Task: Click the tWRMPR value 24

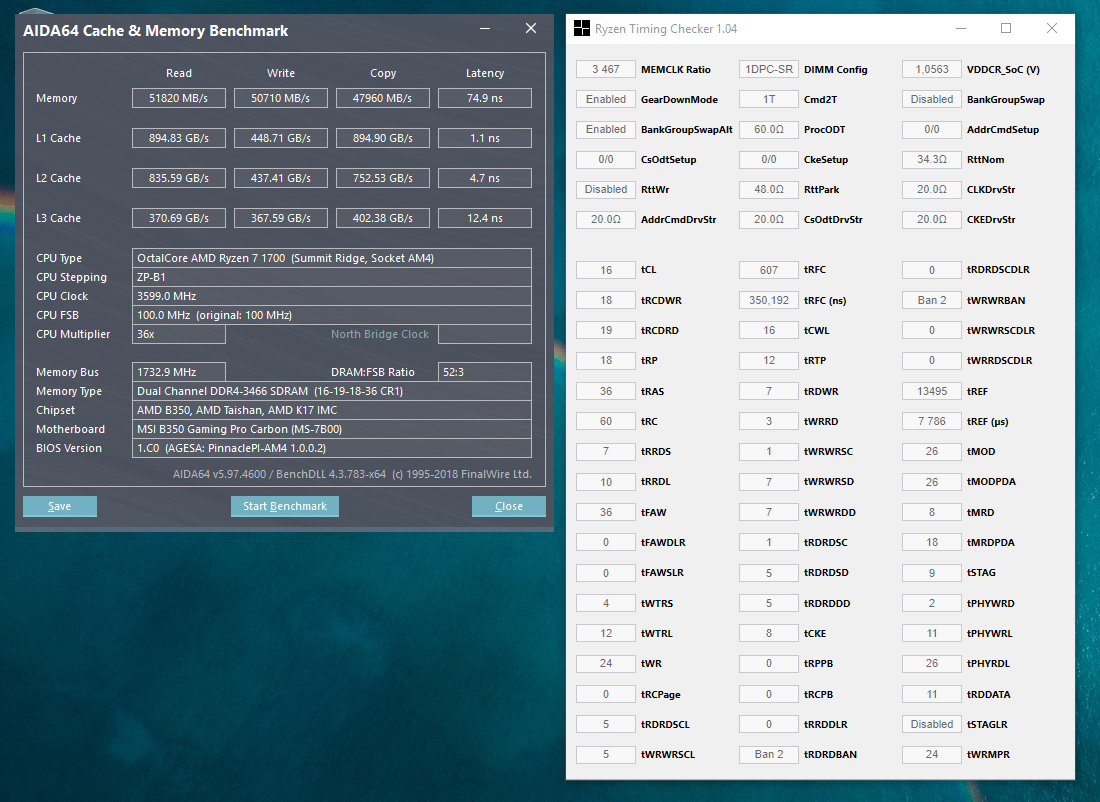Action: tap(932, 754)
